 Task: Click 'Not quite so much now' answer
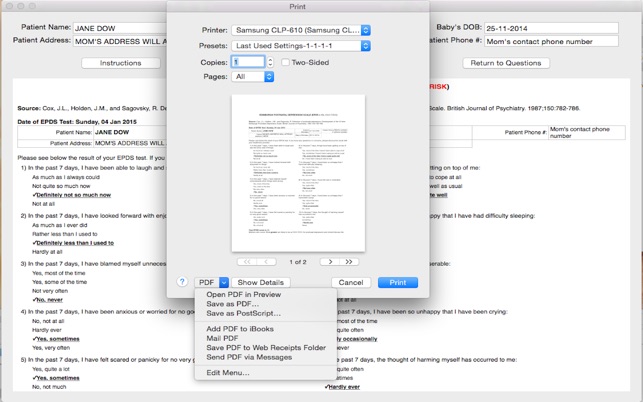coord(61,186)
